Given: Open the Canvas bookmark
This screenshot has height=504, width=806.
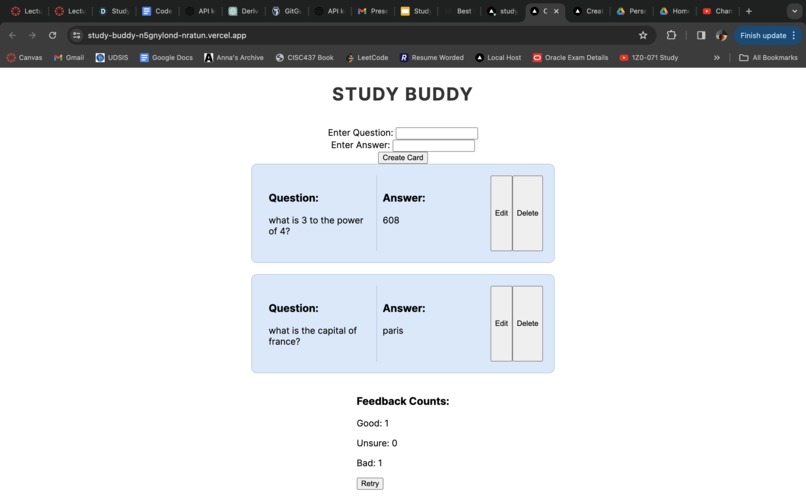Looking at the screenshot, I should point(24,58).
